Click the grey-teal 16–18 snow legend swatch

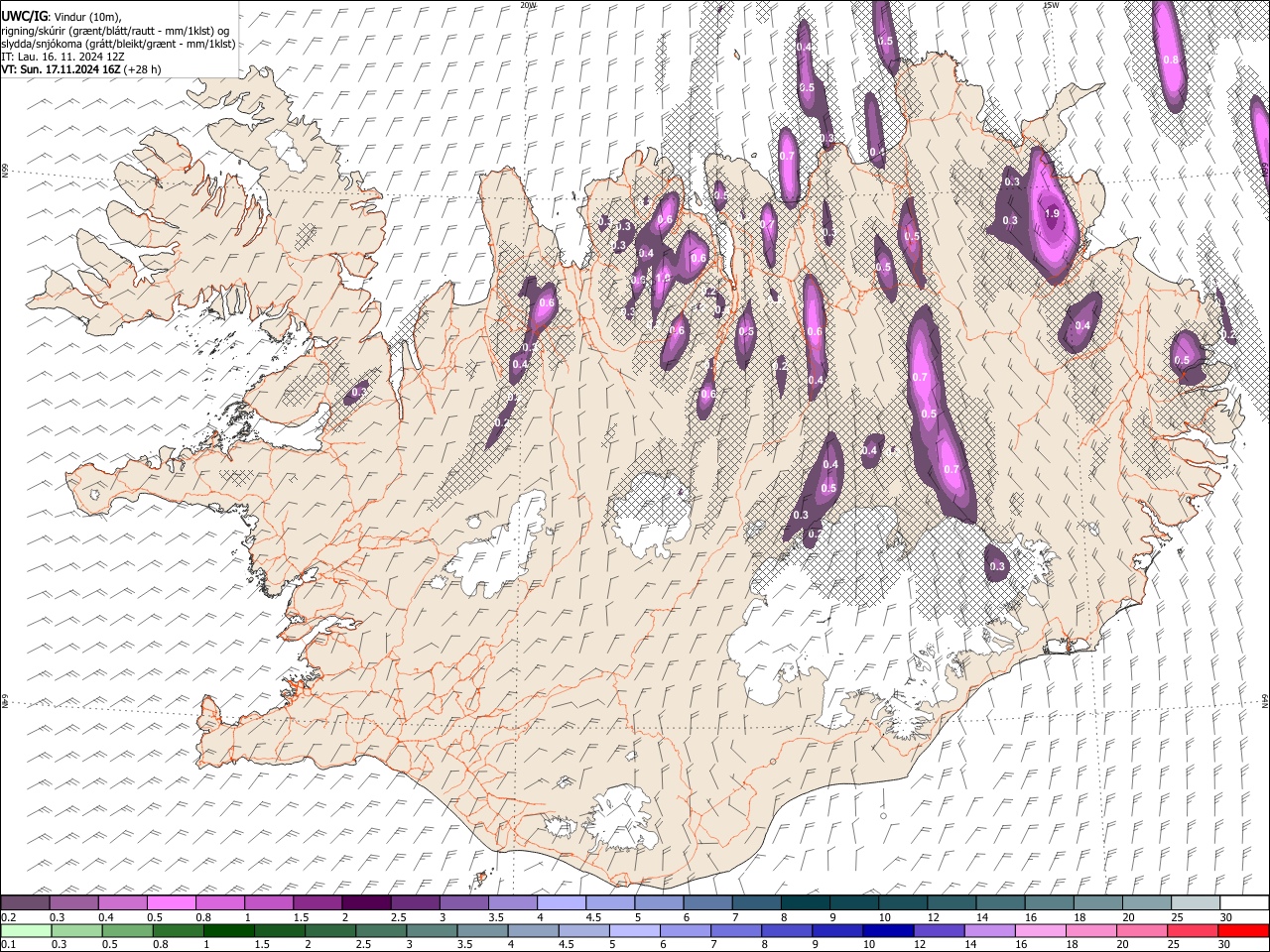pyautogui.click(x=1049, y=902)
